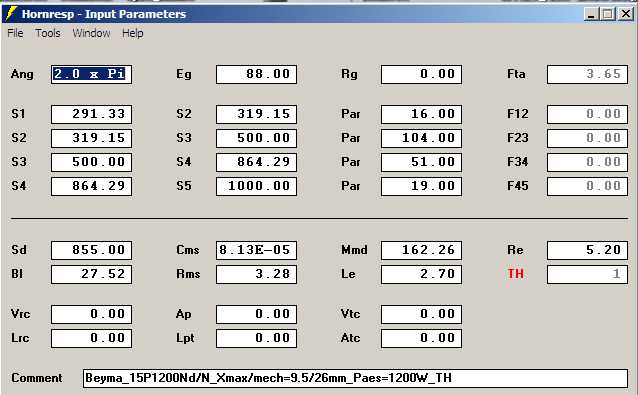Screen dimensions: 638x395
Task: Click the F45 field
Action: point(587,186)
